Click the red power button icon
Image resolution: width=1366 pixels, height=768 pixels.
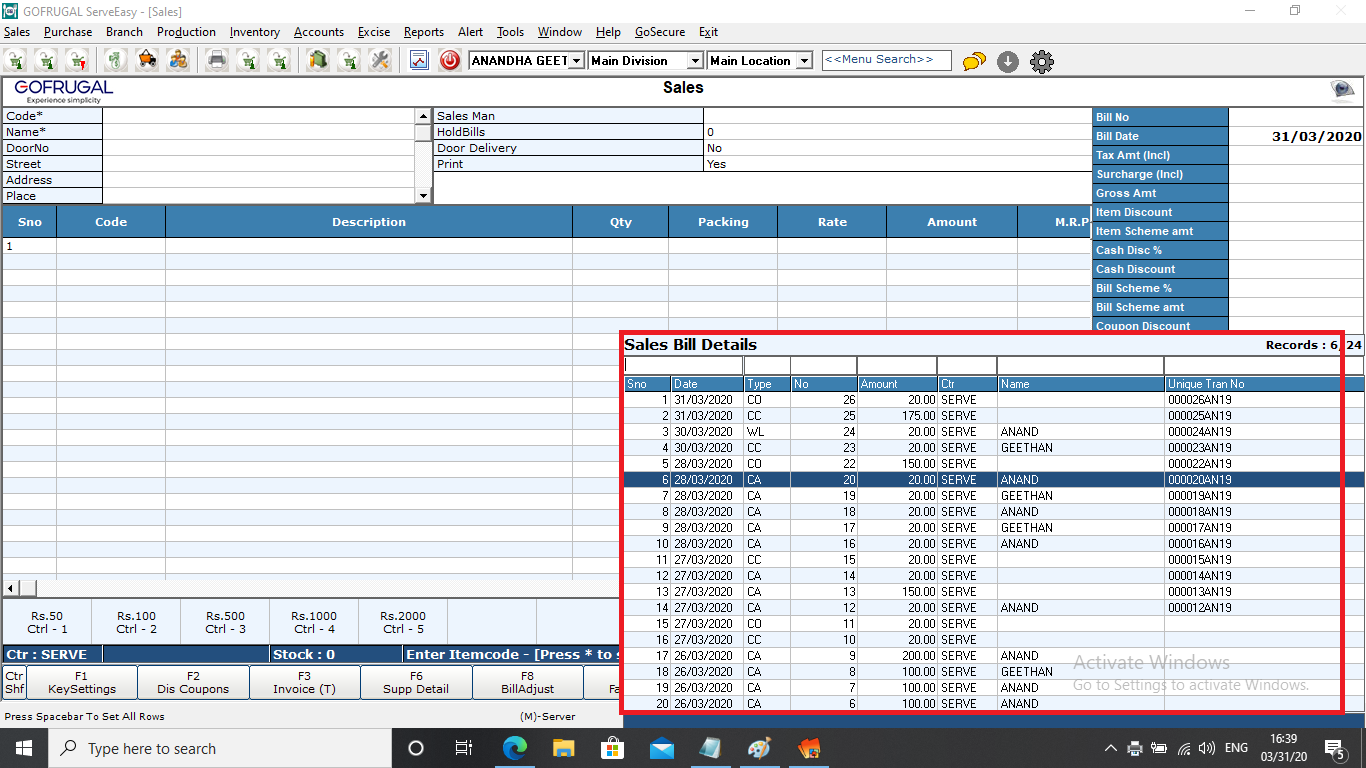[x=450, y=60]
